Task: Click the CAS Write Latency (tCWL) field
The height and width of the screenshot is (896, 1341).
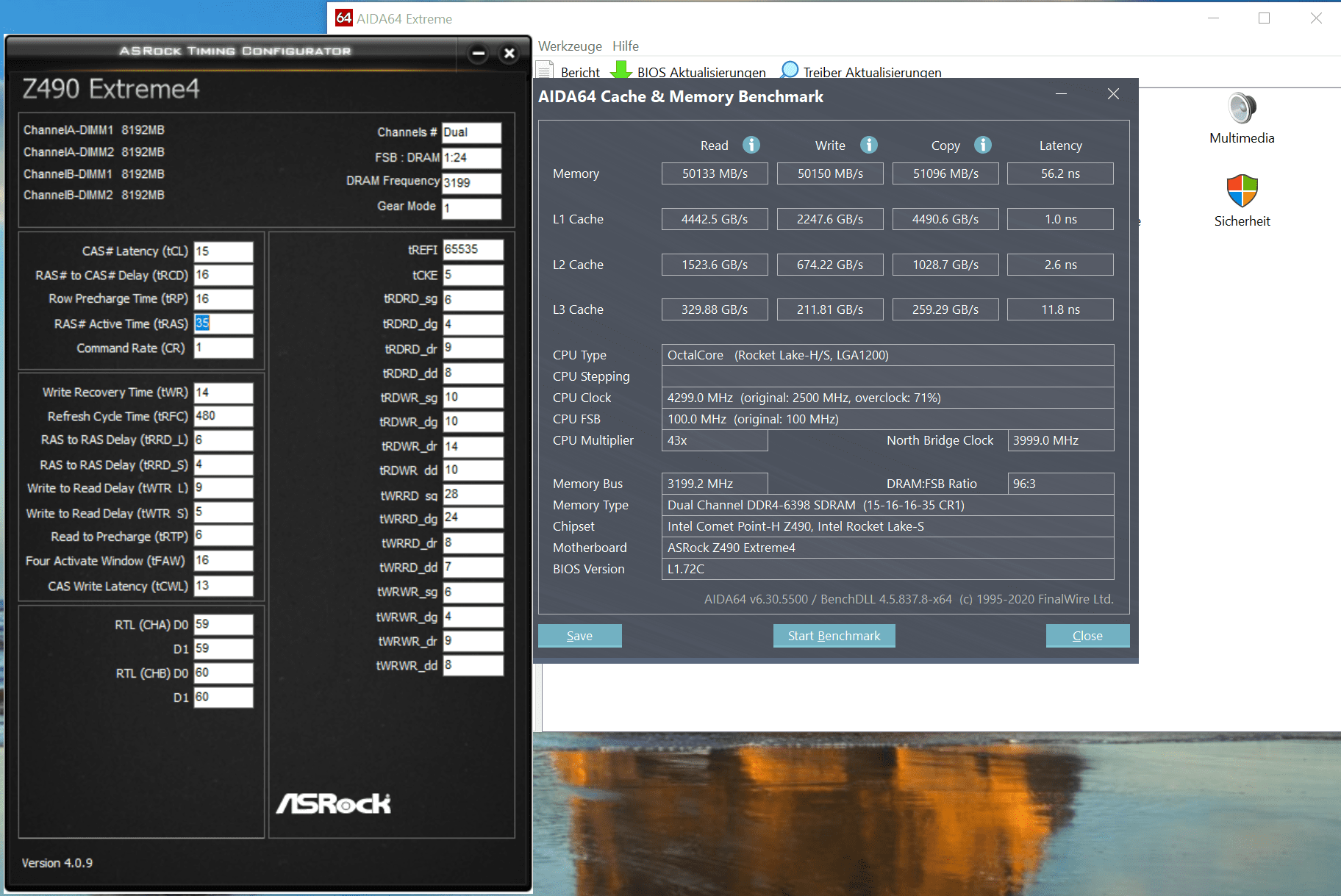Action: (x=223, y=586)
